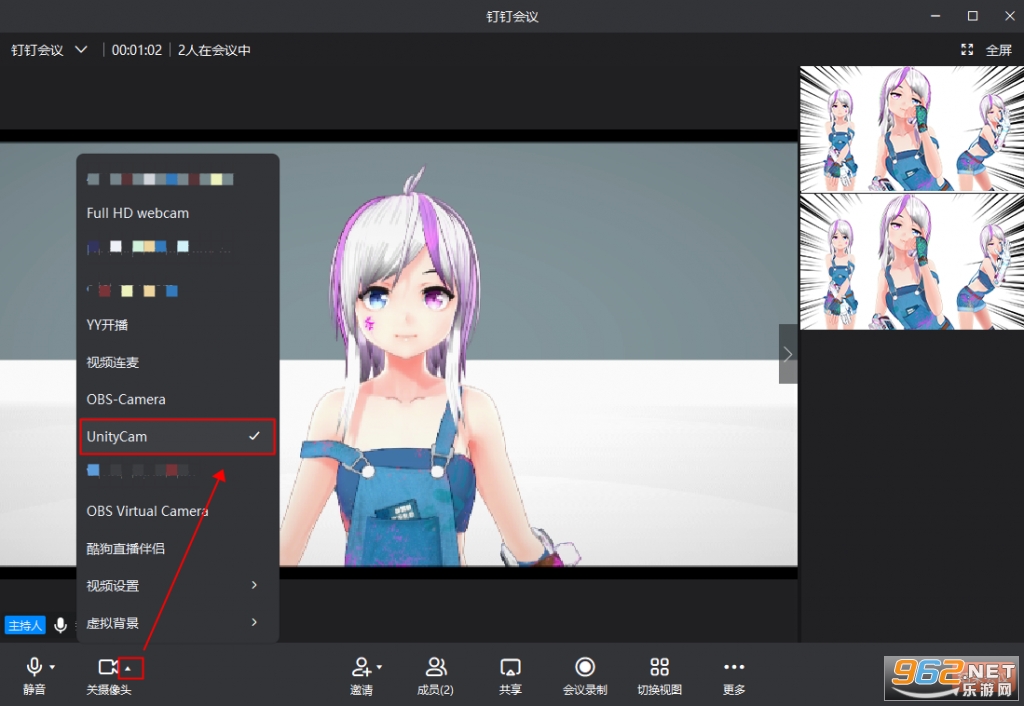Select the top participant video thumbnail
1024x706 pixels.
912,129
